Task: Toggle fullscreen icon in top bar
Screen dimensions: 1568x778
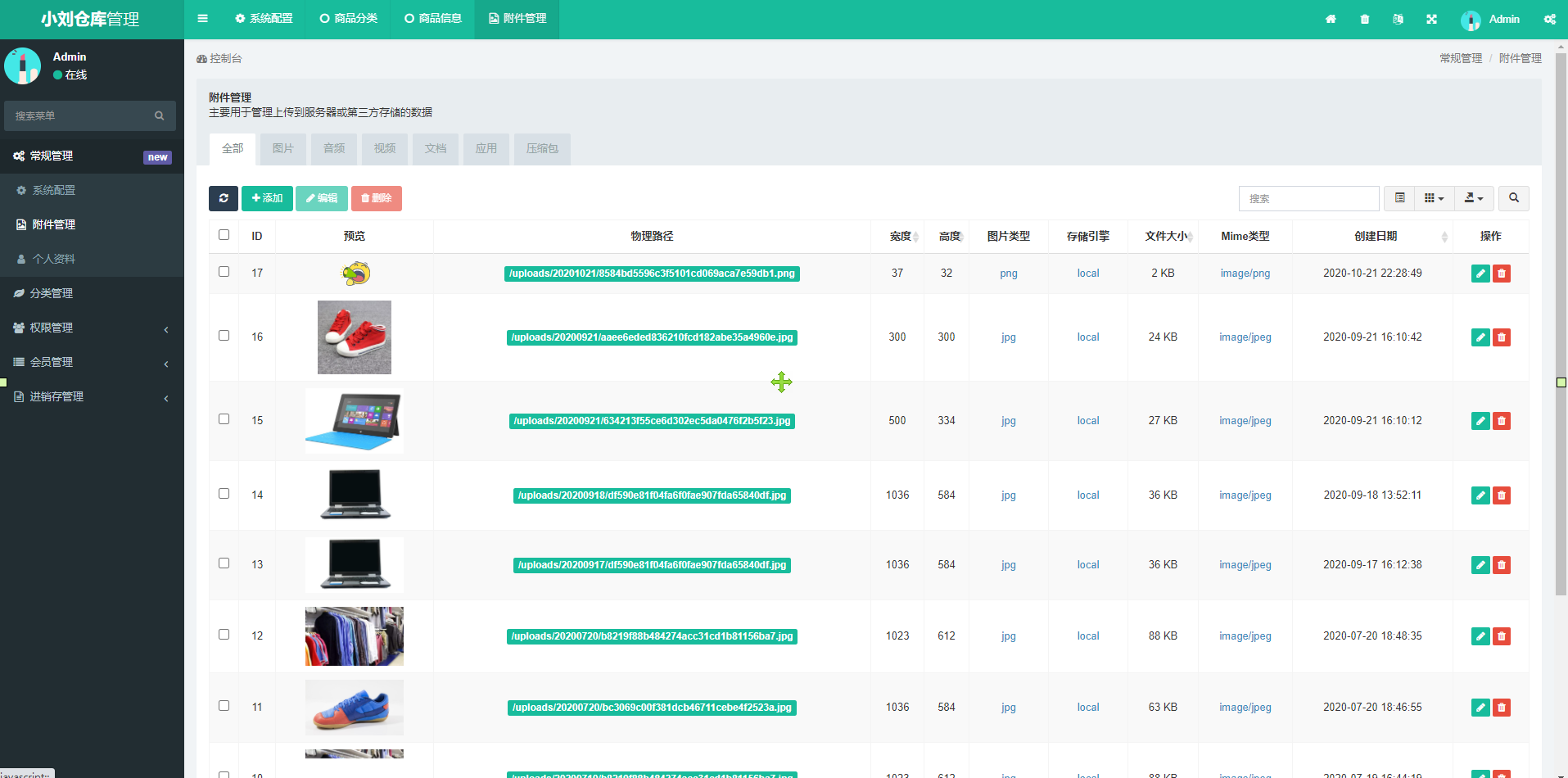Action: pyautogui.click(x=1431, y=19)
